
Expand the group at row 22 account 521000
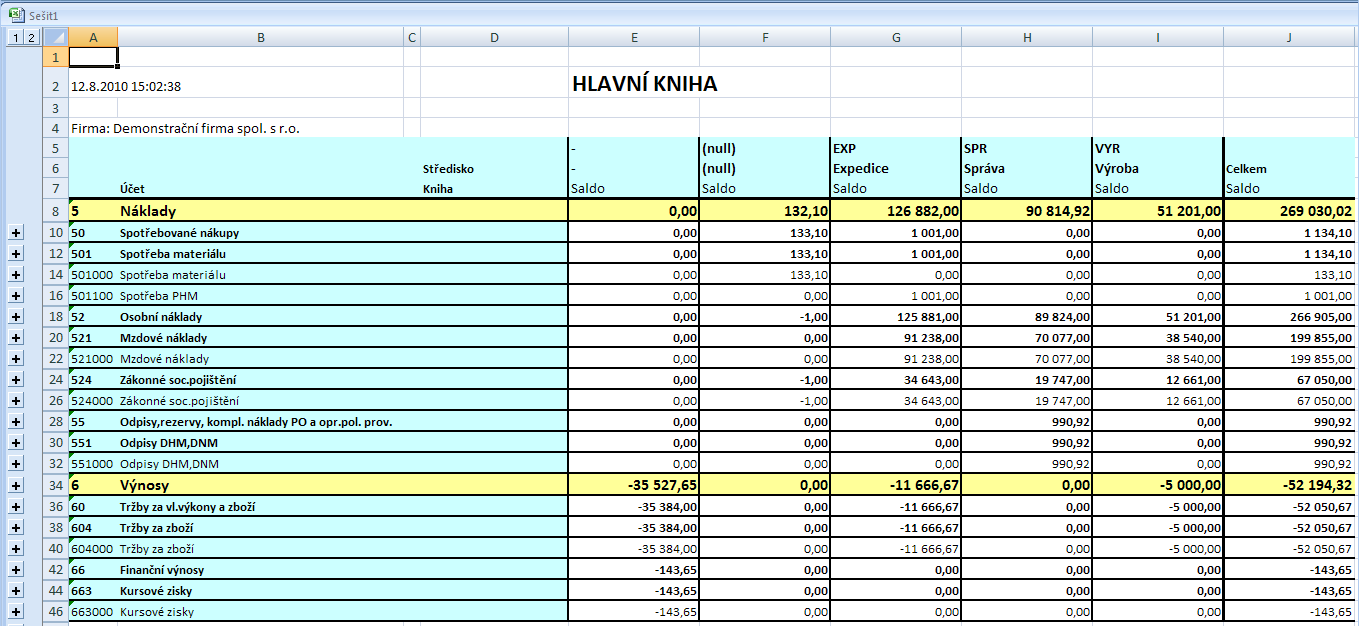click(x=15, y=359)
